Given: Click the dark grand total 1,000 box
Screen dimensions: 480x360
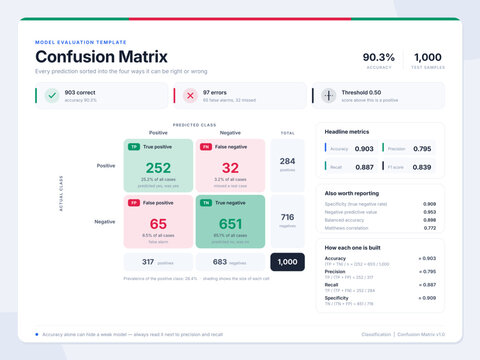Looking at the screenshot, I should pyautogui.click(x=287, y=262).
